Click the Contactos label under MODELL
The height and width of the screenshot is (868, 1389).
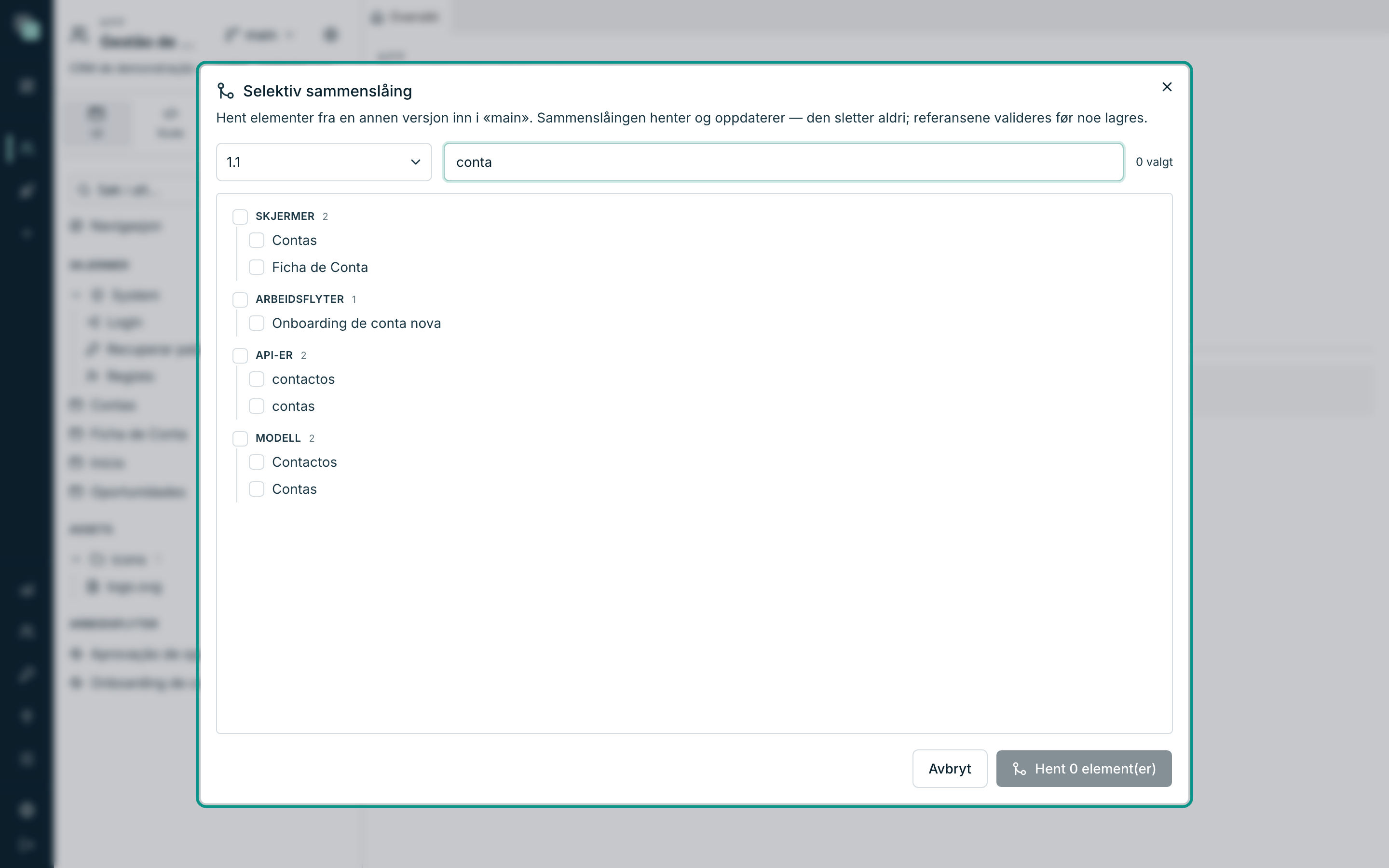[304, 462]
